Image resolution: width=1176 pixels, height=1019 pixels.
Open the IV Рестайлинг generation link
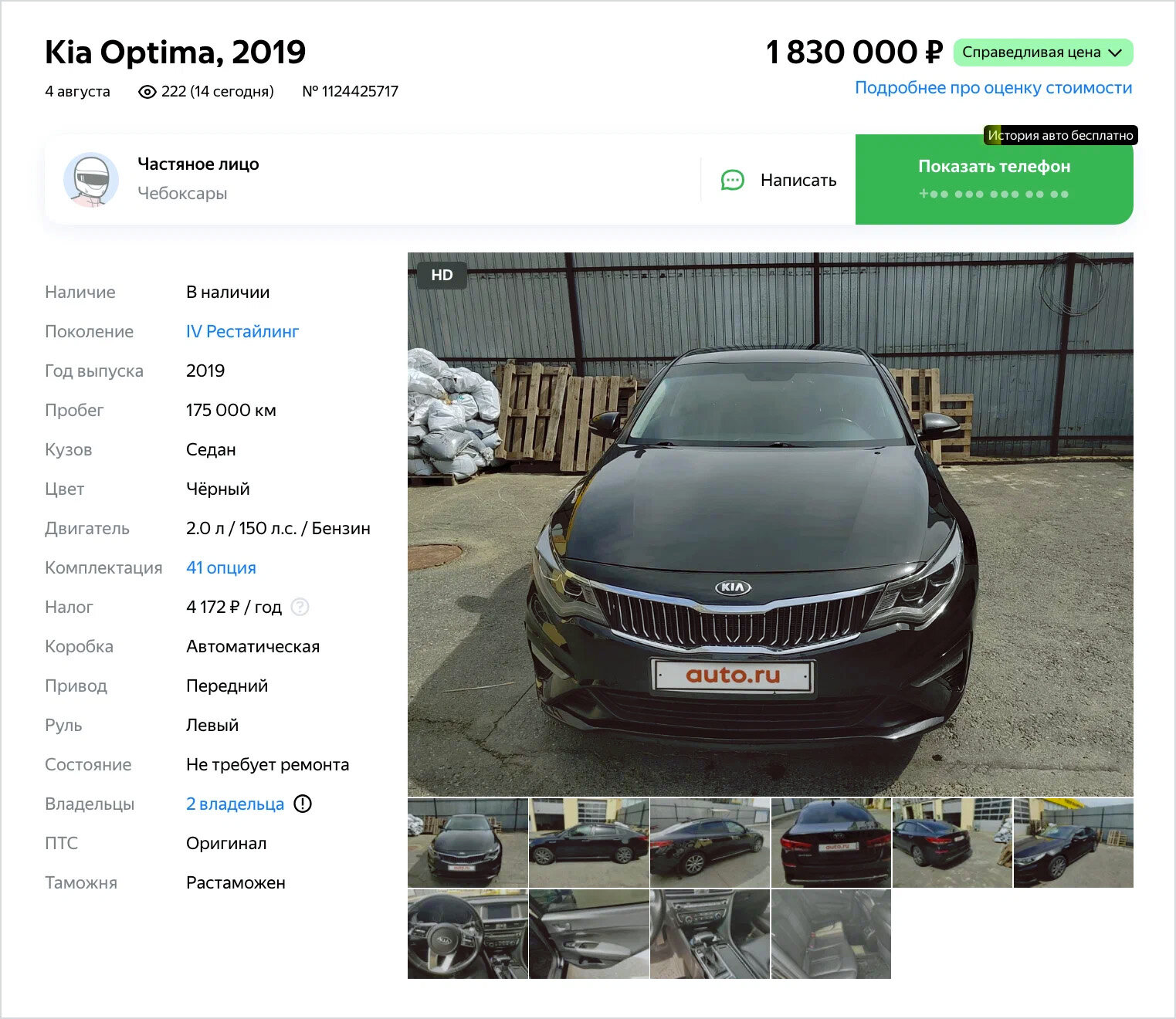(242, 332)
